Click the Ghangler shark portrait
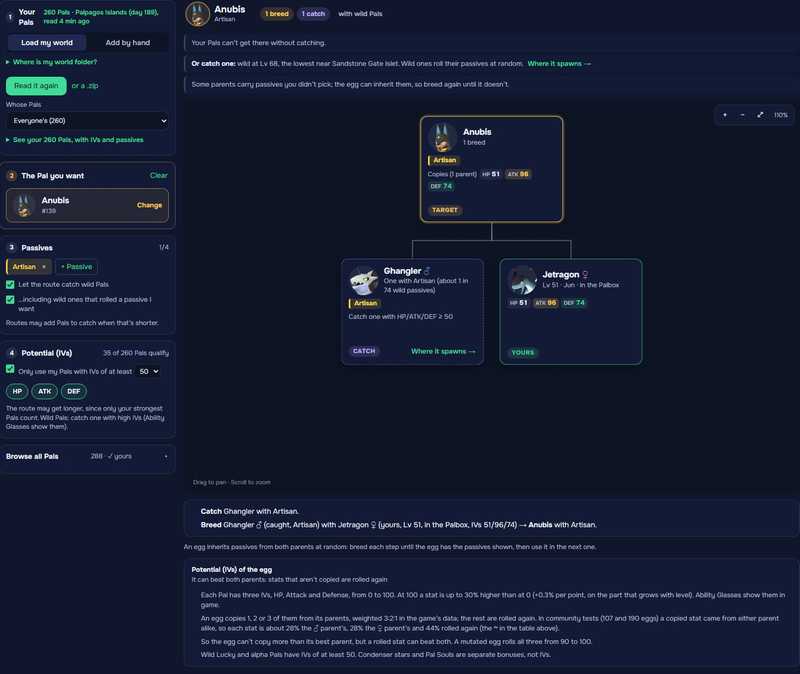The height and width of the screenshot is (674, 800). (x=364, y=281)
